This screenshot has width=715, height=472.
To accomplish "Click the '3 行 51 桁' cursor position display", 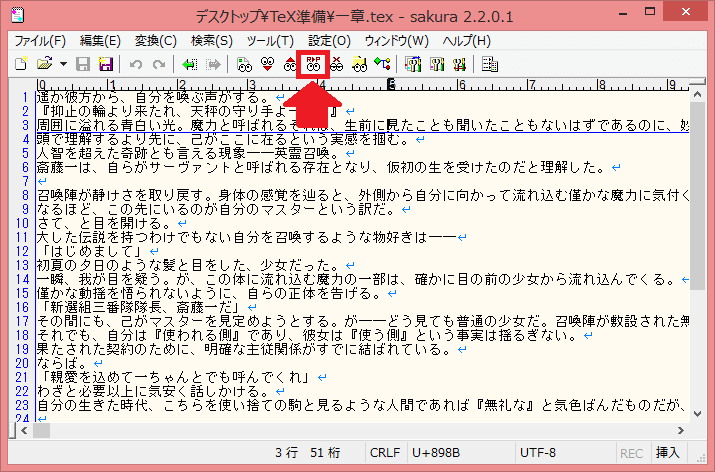I will pos(308,452).
